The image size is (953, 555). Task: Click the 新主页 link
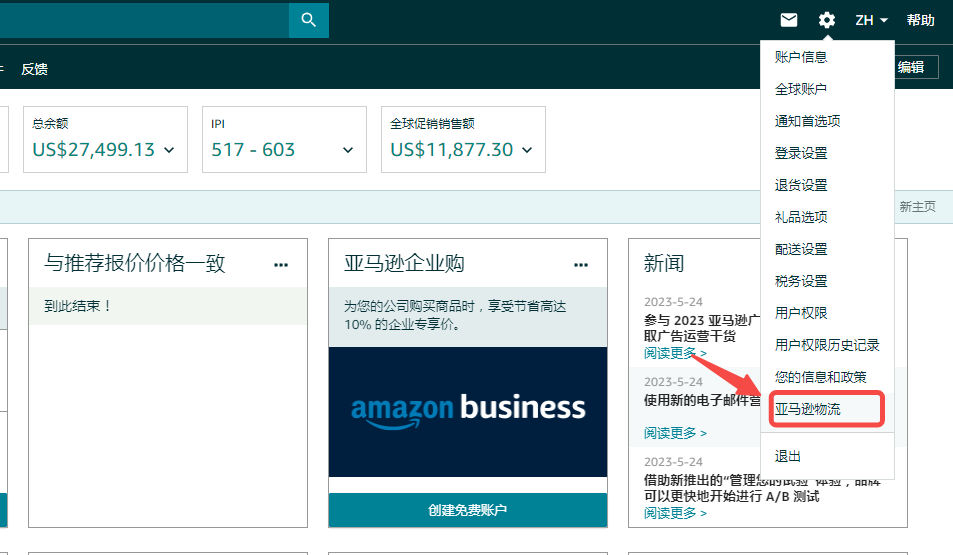917,207
